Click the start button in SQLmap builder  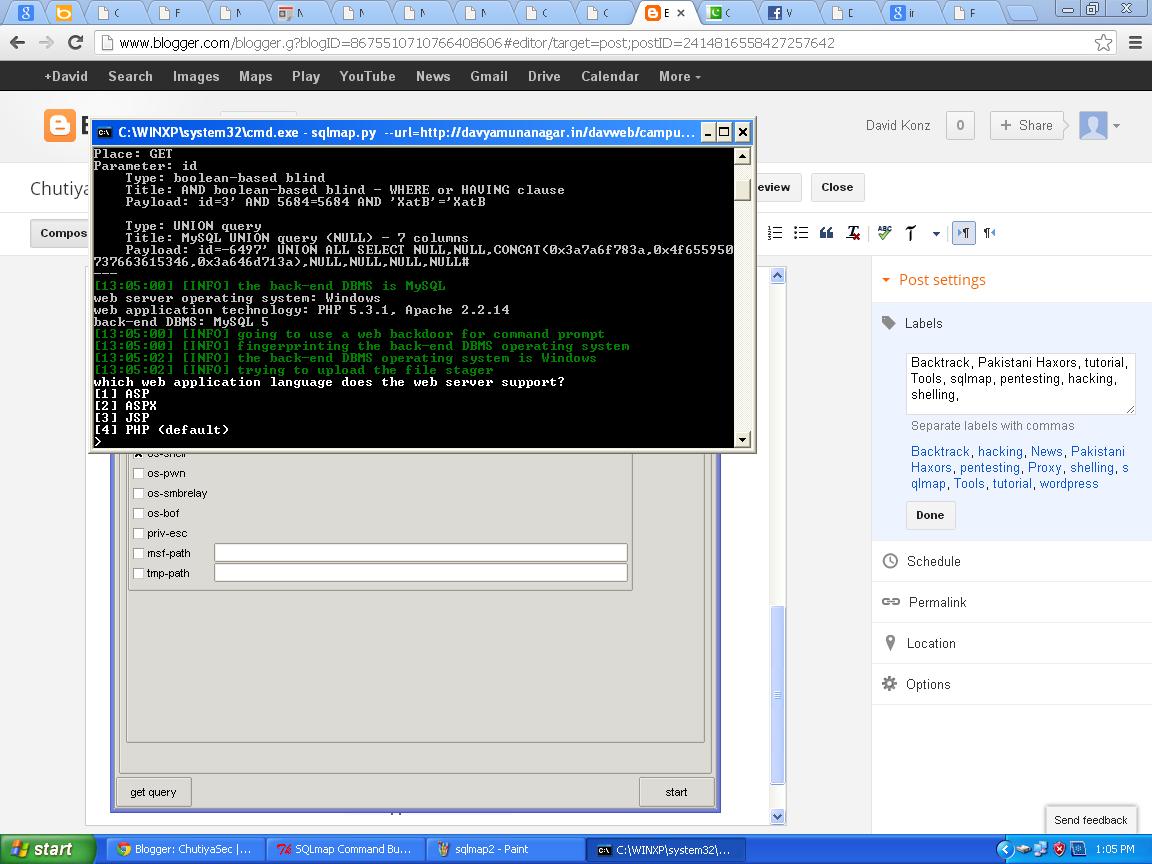pyautogui.click(x=676, y=792)
